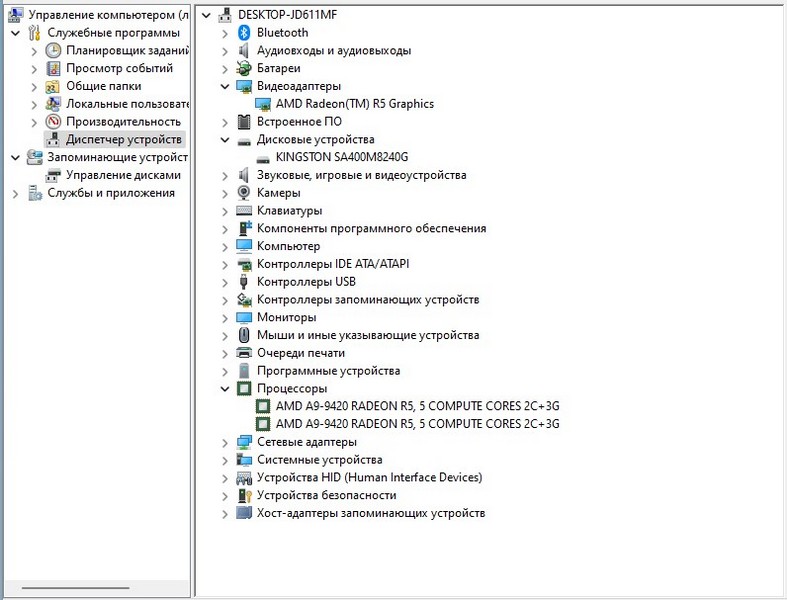Image resolution: width=787 pixels, height=600 pixels.
Task: Expand Службы и приложения node
Action: [x=15, y=193]
